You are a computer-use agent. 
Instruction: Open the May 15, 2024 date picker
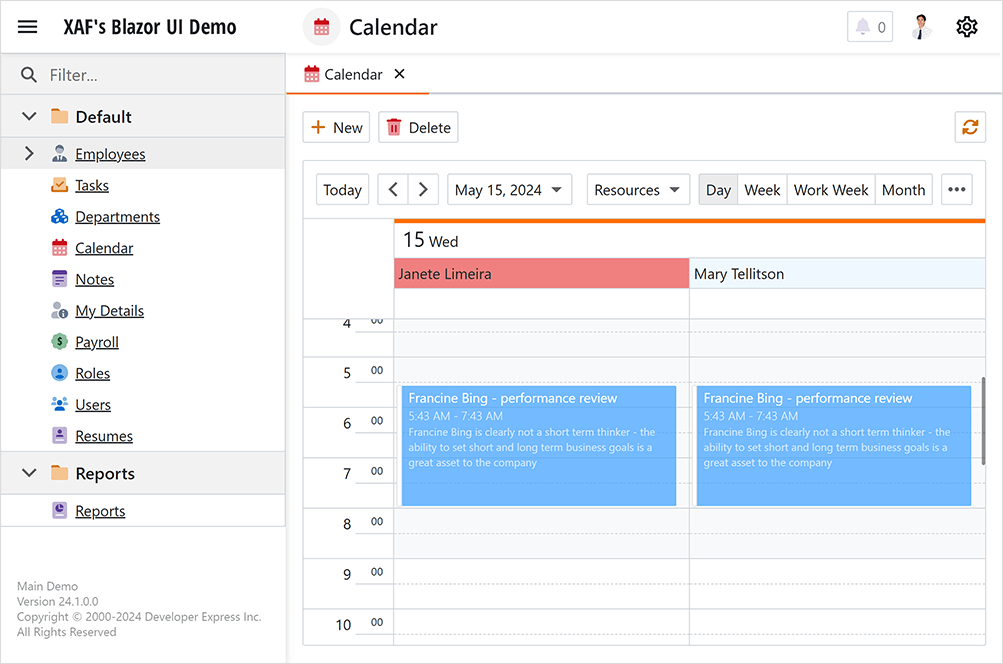509,189
